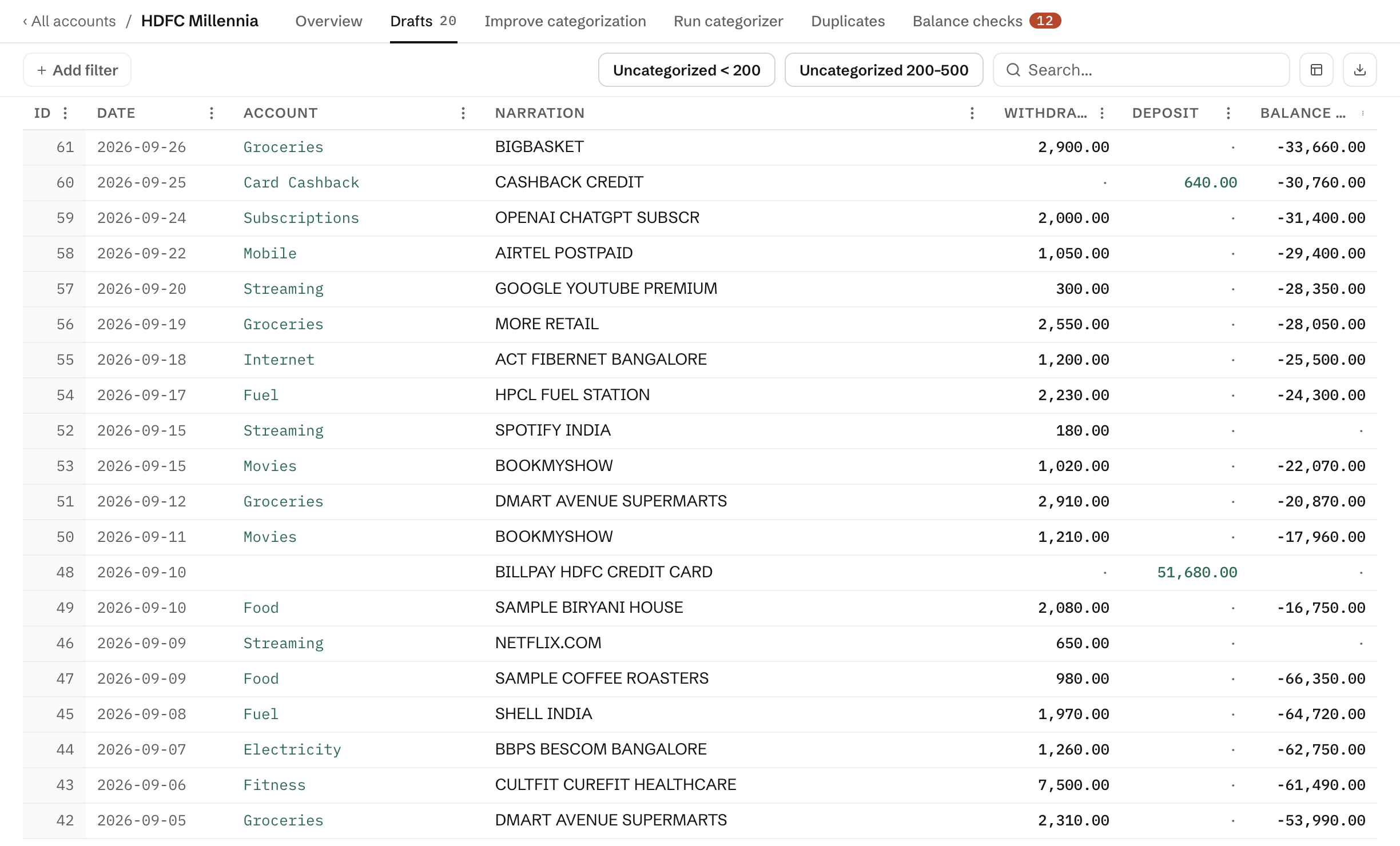Open the DEPOSIT column options menu

coord(1228,113)
